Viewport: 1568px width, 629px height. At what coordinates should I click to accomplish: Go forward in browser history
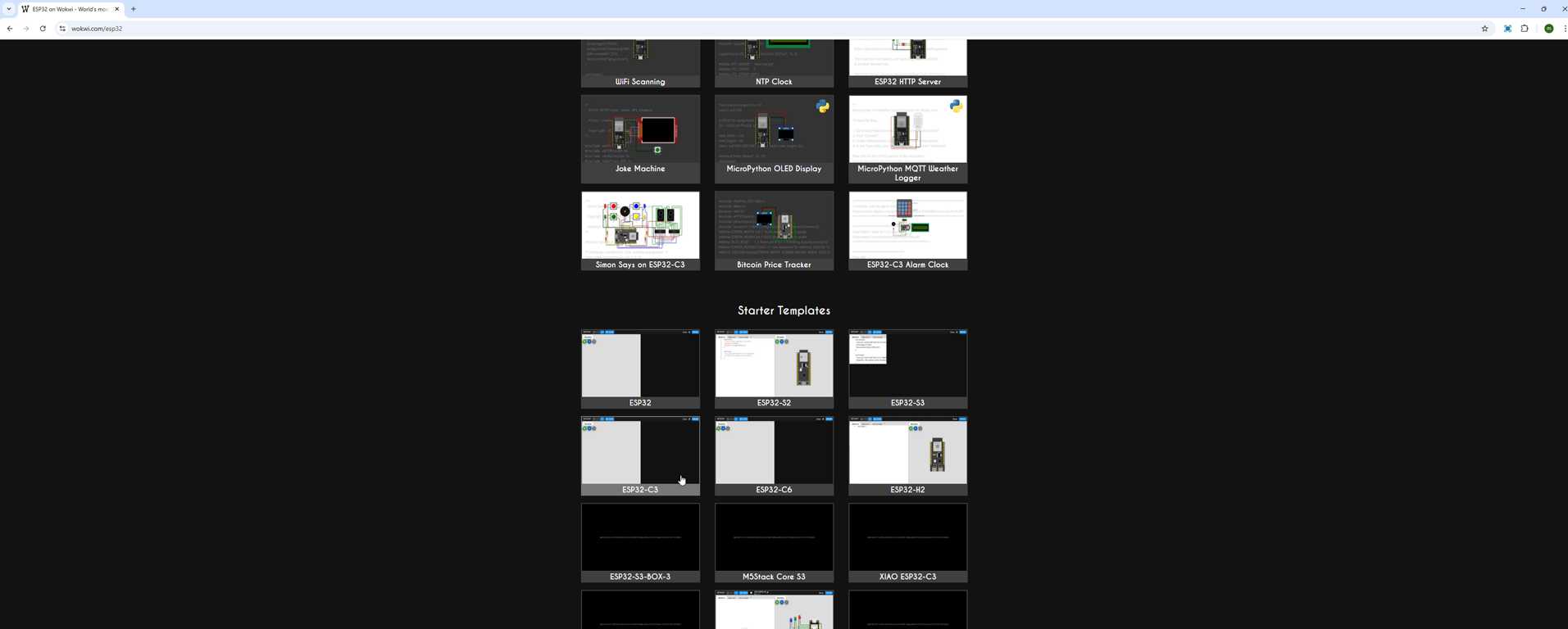click(26, 29)
